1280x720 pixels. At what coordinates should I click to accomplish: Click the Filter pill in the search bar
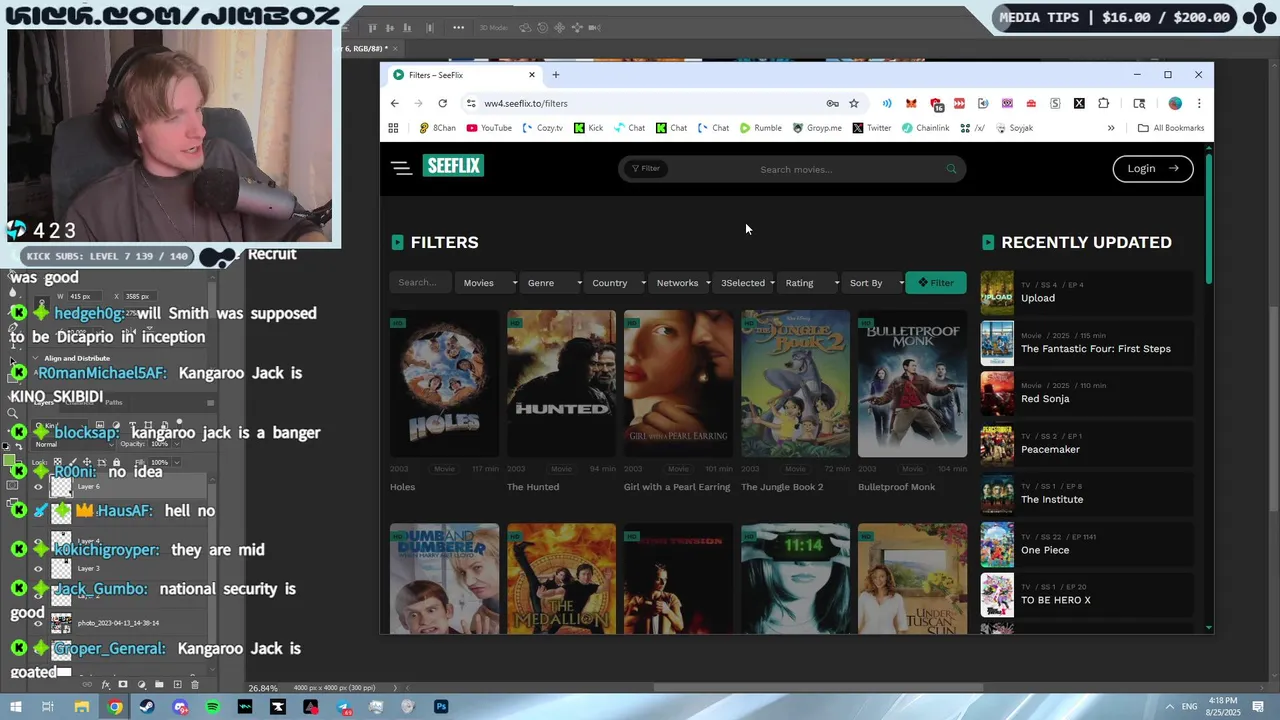click(x=645, y=168)
